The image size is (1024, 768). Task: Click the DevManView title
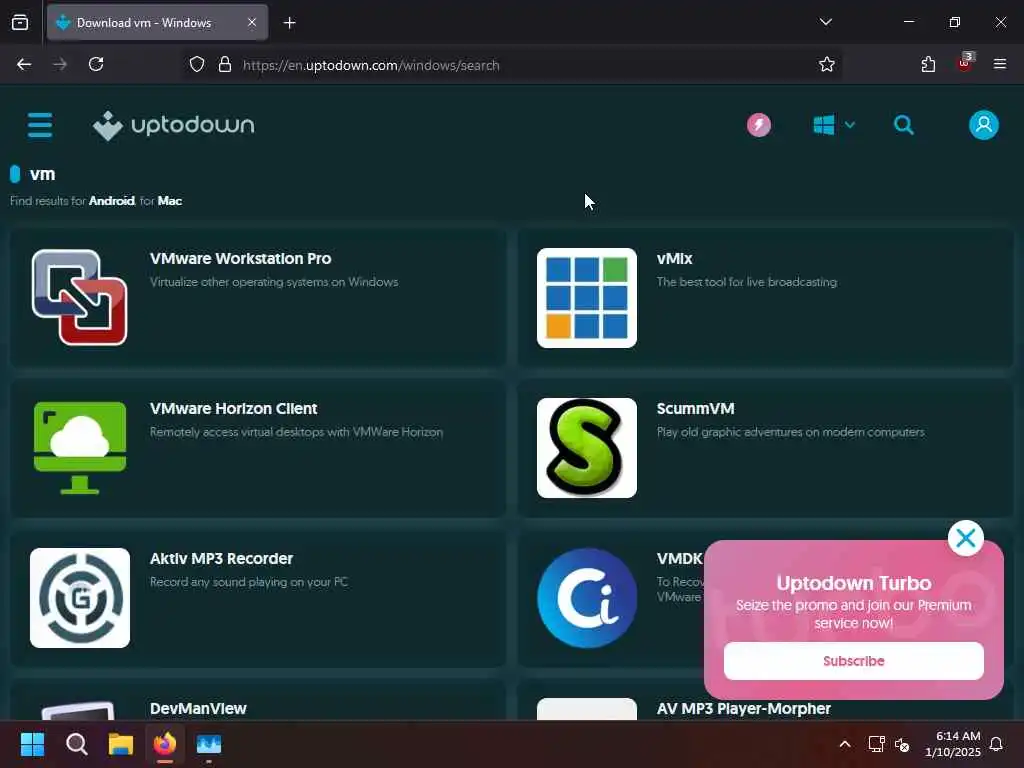click(198, 709)
